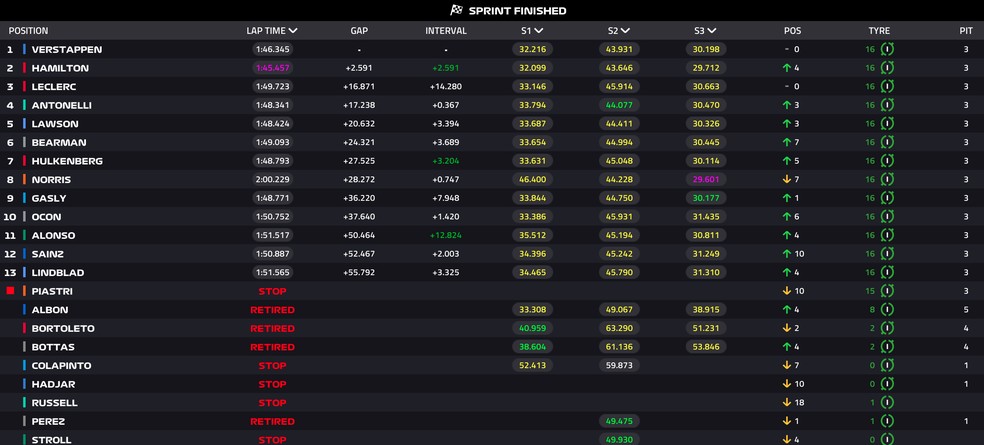Image resolution: width=984 pixels, height=445 pixels.
Task: Click the tyre icon in Leclerc's row
Action: [887, 86]
